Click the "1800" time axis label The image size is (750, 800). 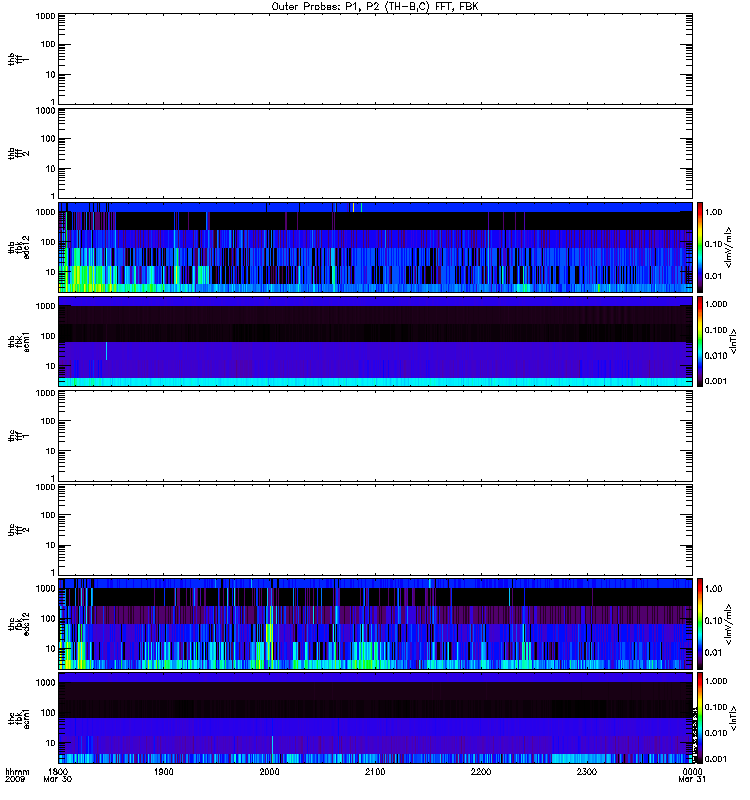pos(58,771)
